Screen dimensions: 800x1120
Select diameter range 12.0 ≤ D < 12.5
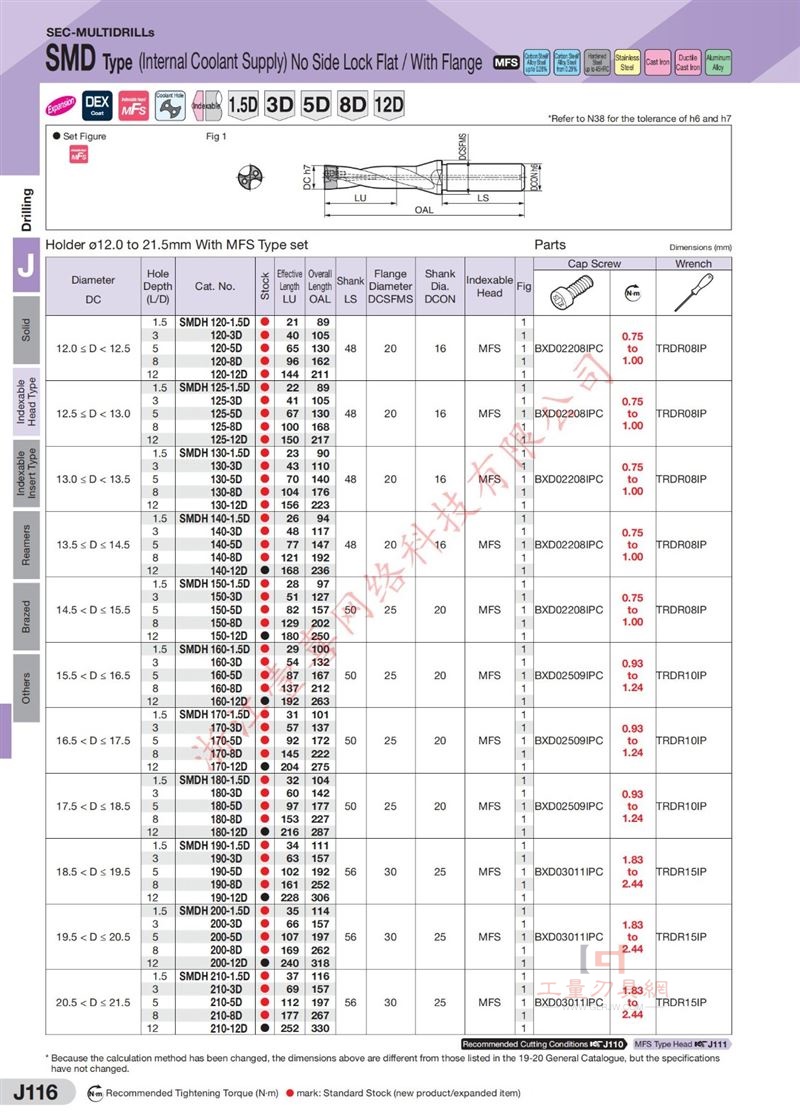coord(94,349)
